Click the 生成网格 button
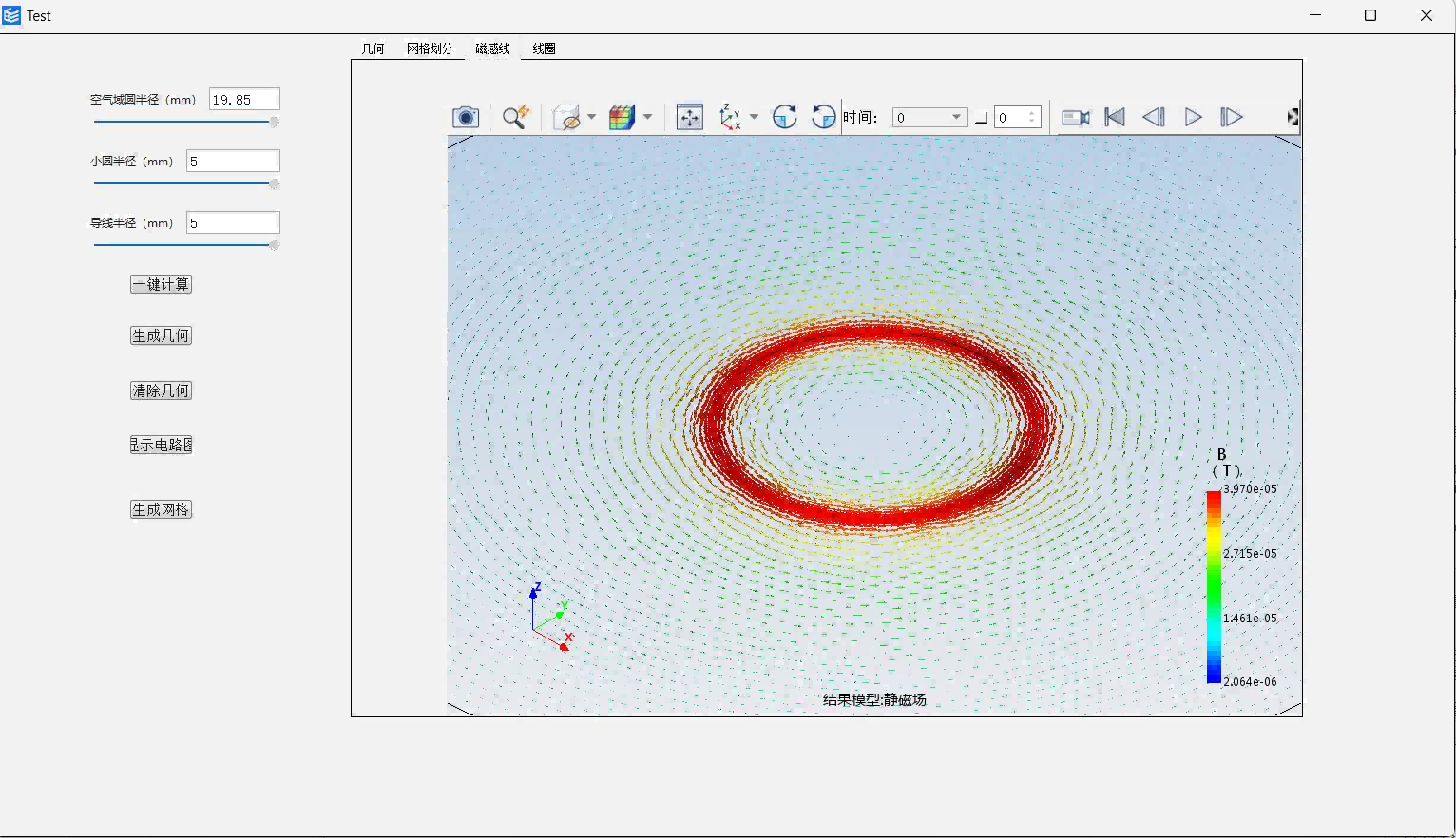Screen dimensions: 1456x838 click(161, 509)
